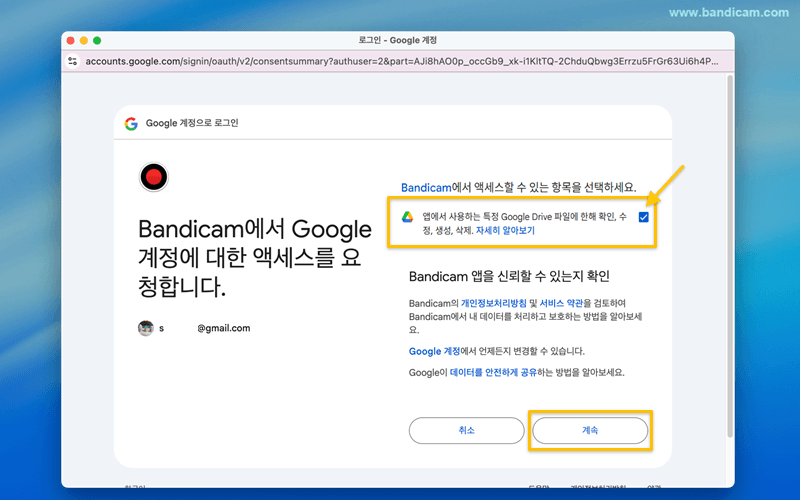Click the Bandicam red record app icon

[x=154, y=177]
